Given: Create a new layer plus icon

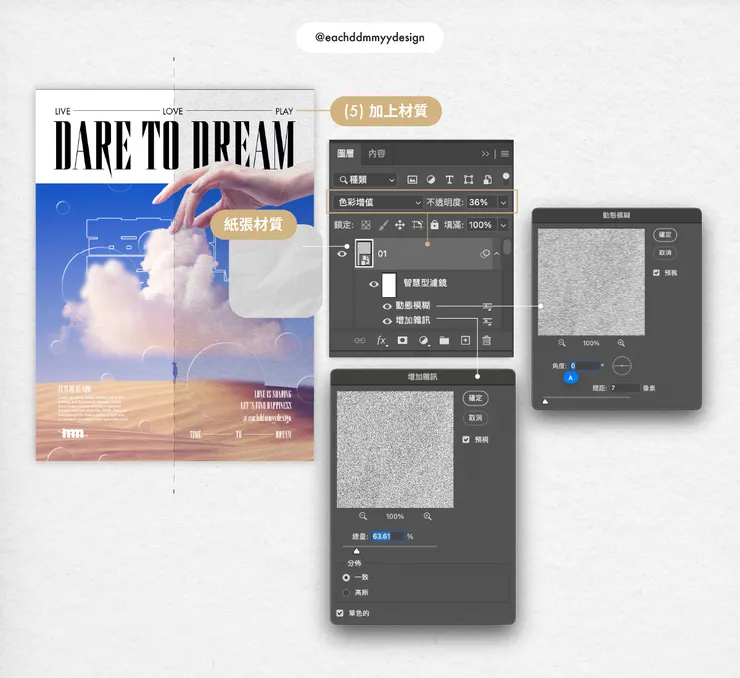Looking at the screenshot, I should (465, 340).
